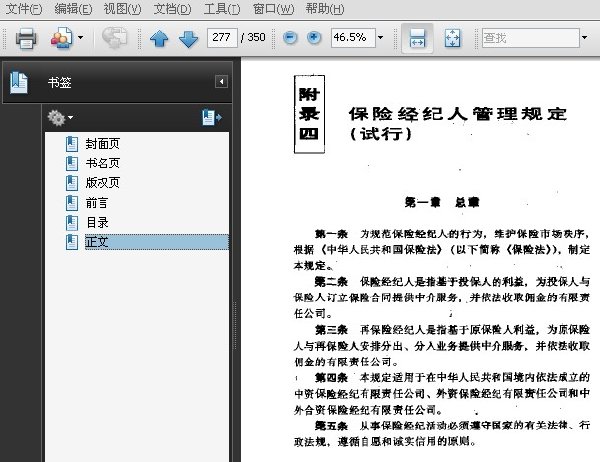Zoom out with the minus button
The image size is (600, 462).
coord(290,38)
